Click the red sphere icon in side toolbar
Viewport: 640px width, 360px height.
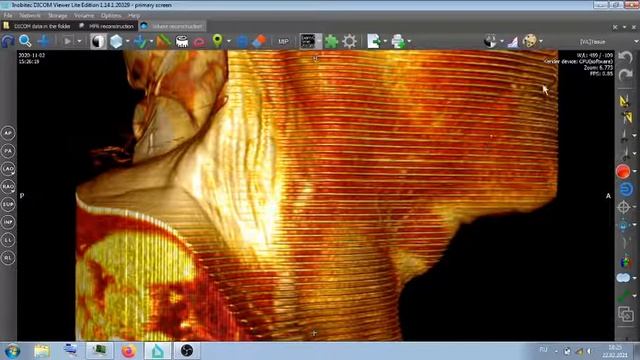click(623, 171)
